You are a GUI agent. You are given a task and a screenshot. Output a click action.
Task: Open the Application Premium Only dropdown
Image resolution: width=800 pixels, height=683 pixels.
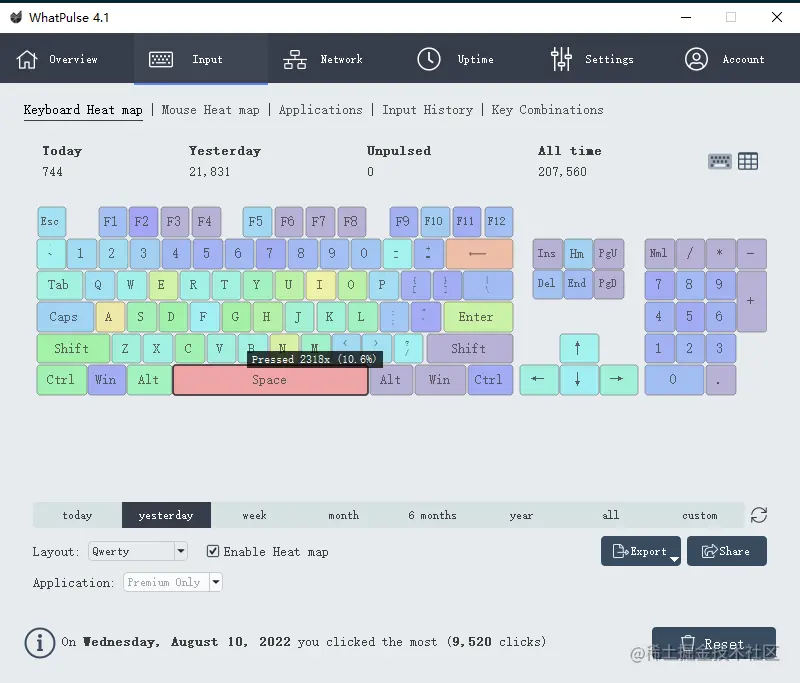pos(172,582)
